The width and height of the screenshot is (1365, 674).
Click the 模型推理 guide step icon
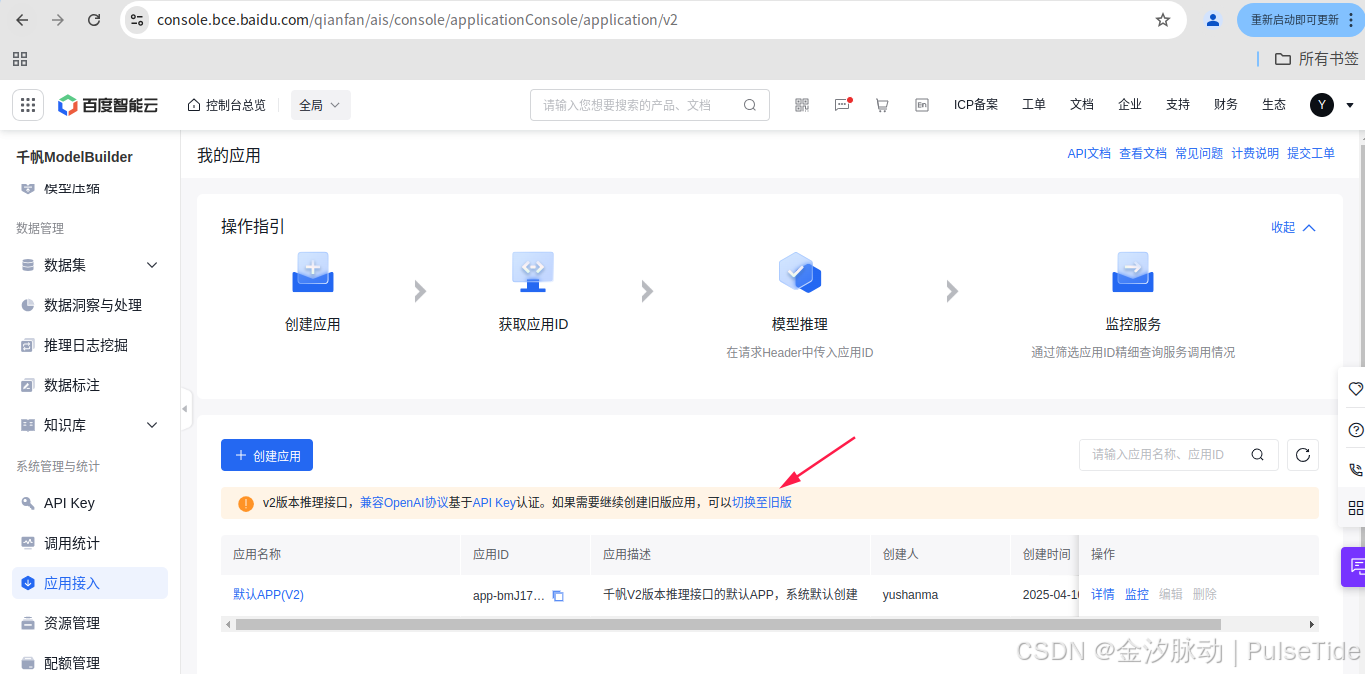point(800,272)
